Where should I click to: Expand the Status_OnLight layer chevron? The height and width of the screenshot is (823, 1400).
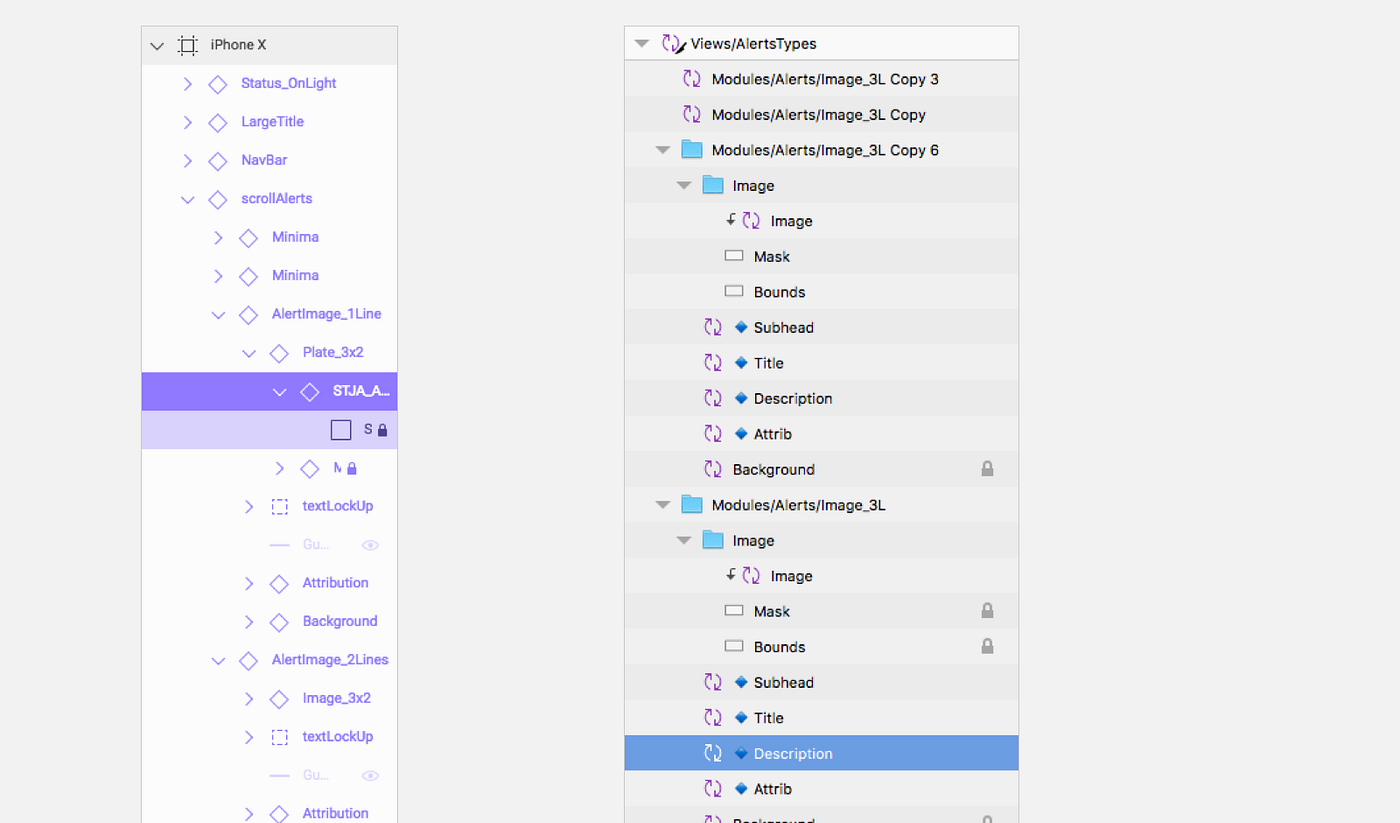tap(187, 84)
